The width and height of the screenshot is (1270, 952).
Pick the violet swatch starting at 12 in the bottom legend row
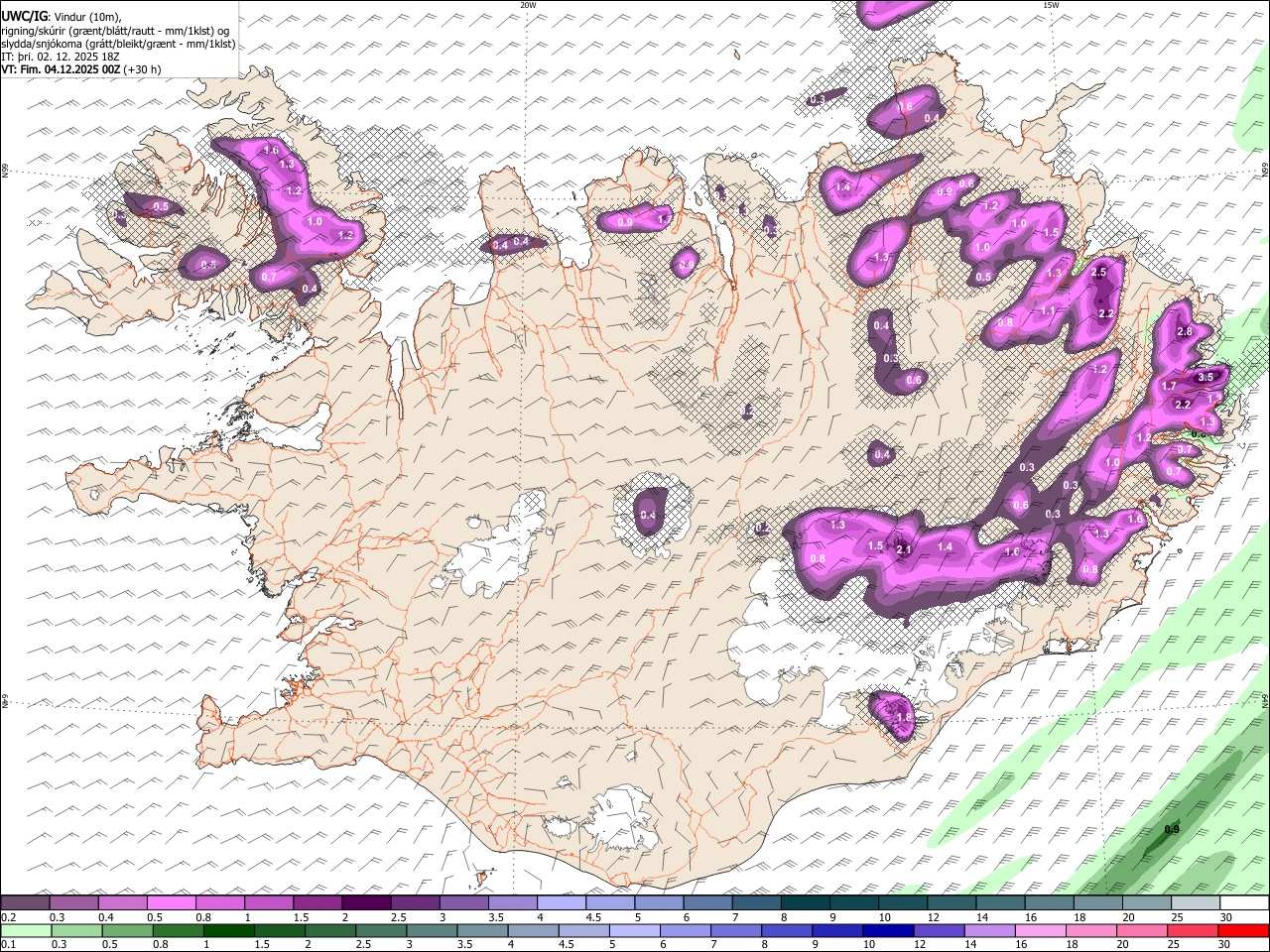940,931
